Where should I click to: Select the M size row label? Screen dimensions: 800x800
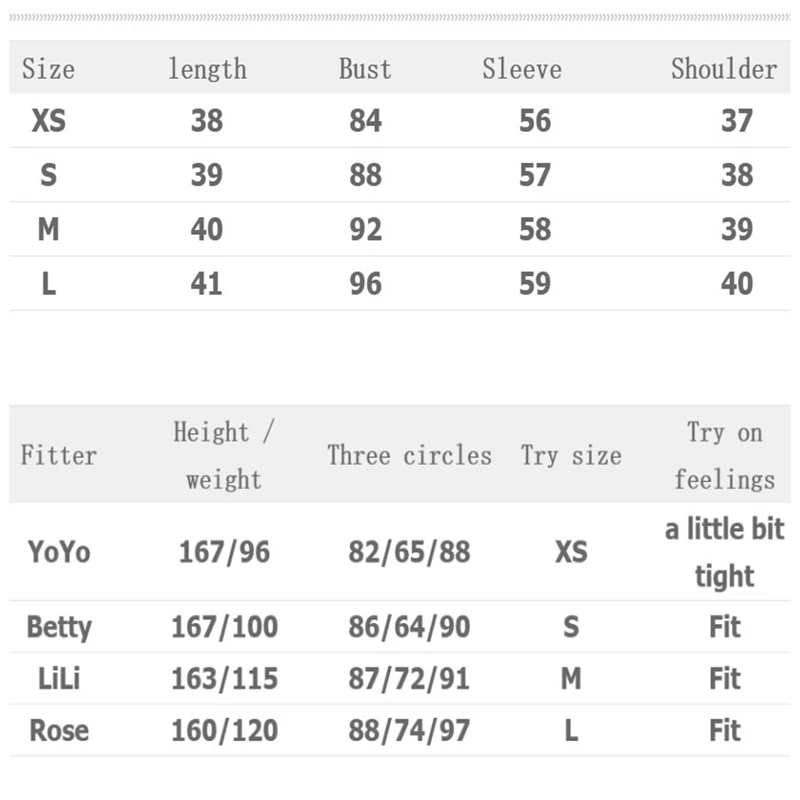[48, 230]
